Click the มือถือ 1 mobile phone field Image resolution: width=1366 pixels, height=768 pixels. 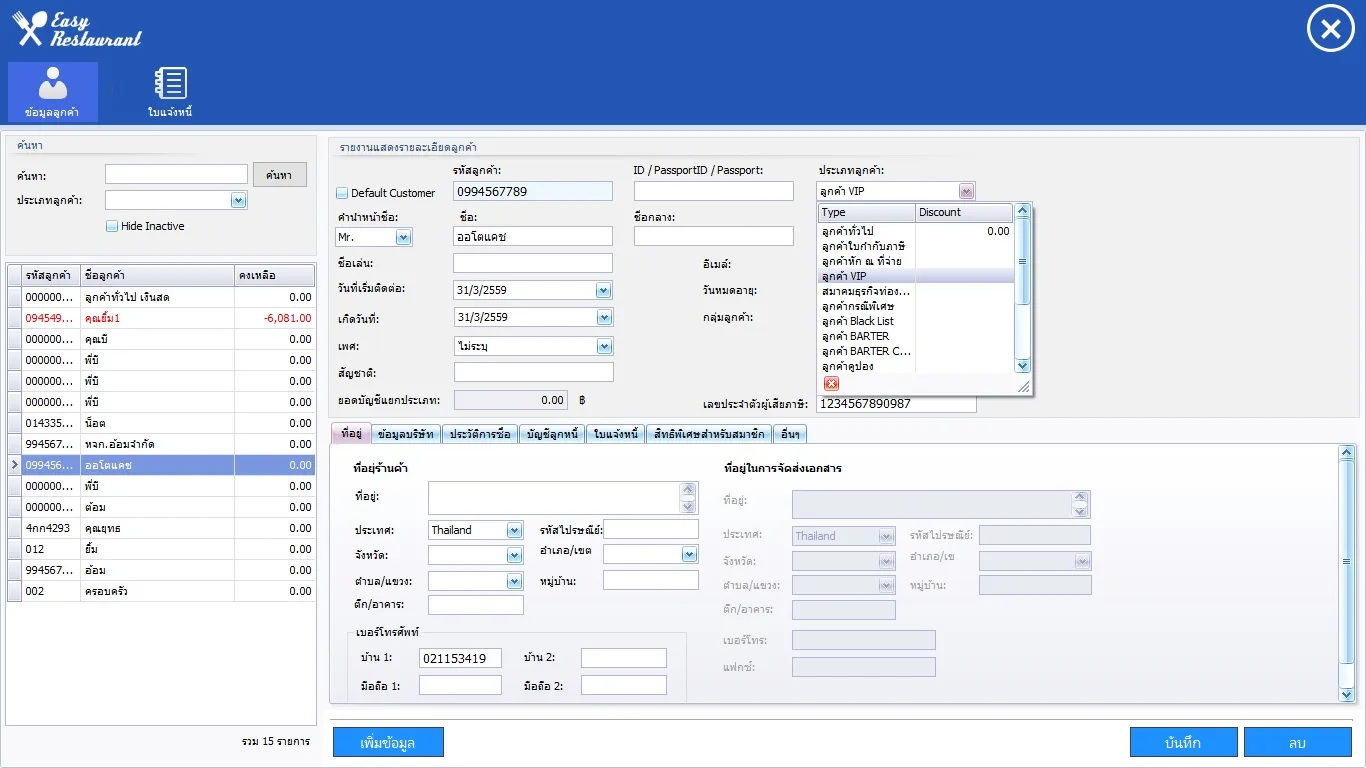point(460,685)
